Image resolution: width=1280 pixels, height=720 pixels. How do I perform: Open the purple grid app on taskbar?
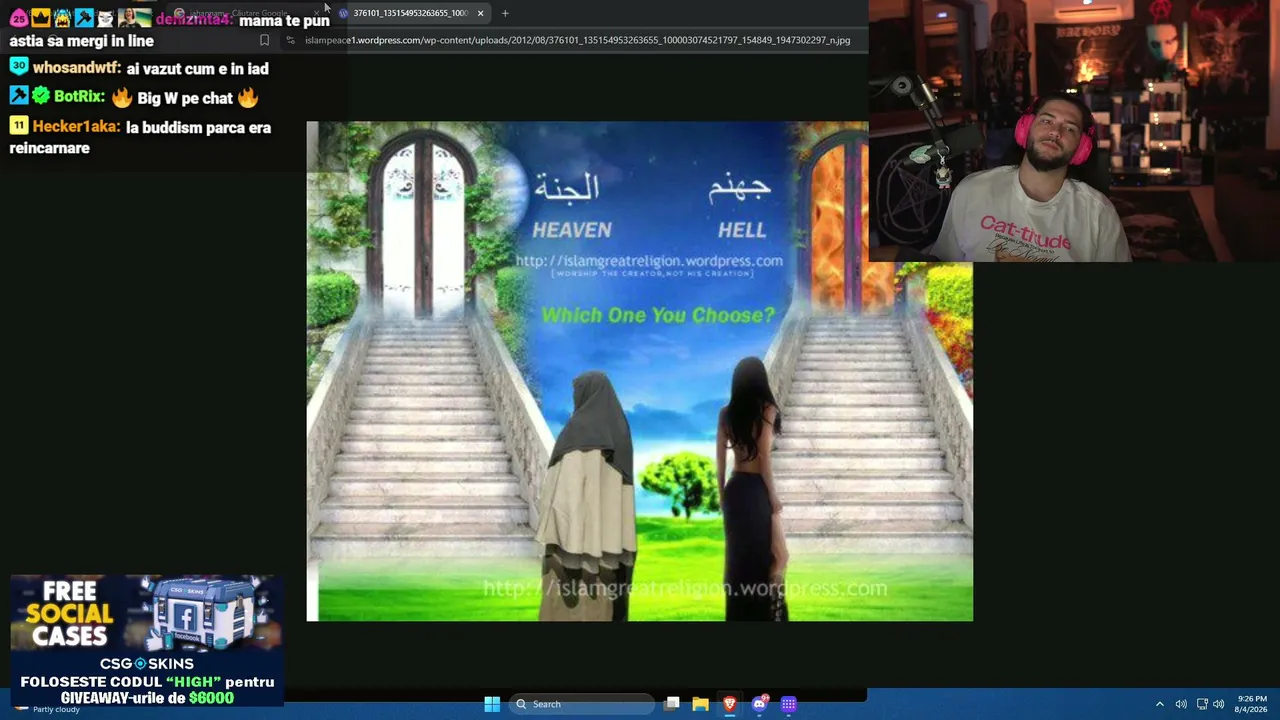[789, 704]
